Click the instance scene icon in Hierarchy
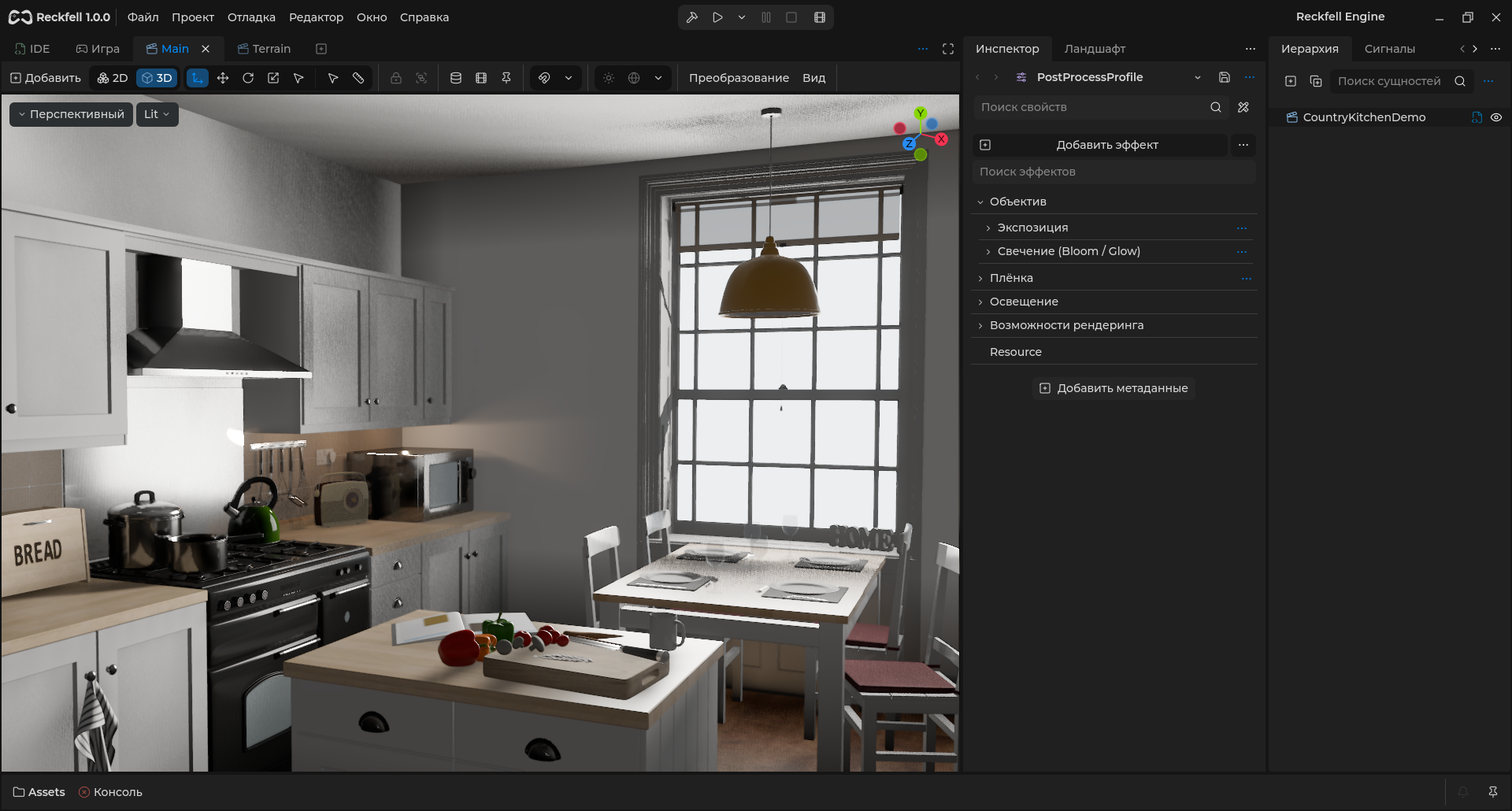Screen dimensions: 1512x811 pyautogui.click(x=1316, y=81)
